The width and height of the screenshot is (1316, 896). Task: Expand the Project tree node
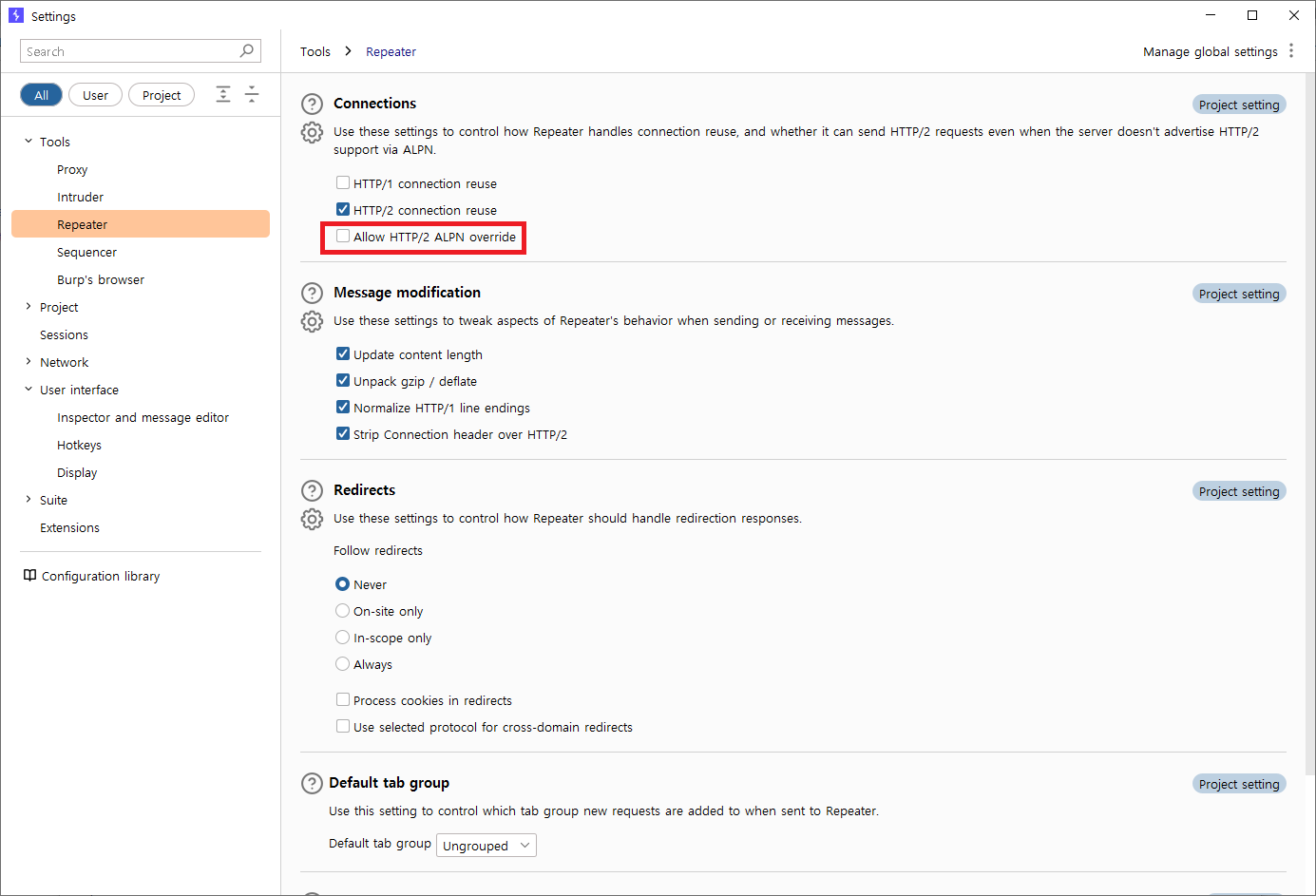click(x=29, y=307)
